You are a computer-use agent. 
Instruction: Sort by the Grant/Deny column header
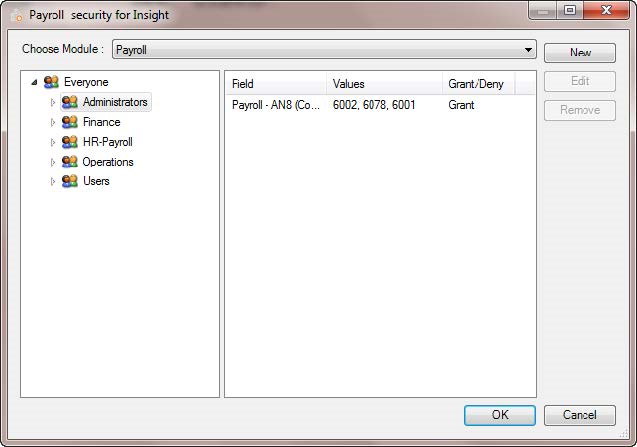tap(477, 84)
